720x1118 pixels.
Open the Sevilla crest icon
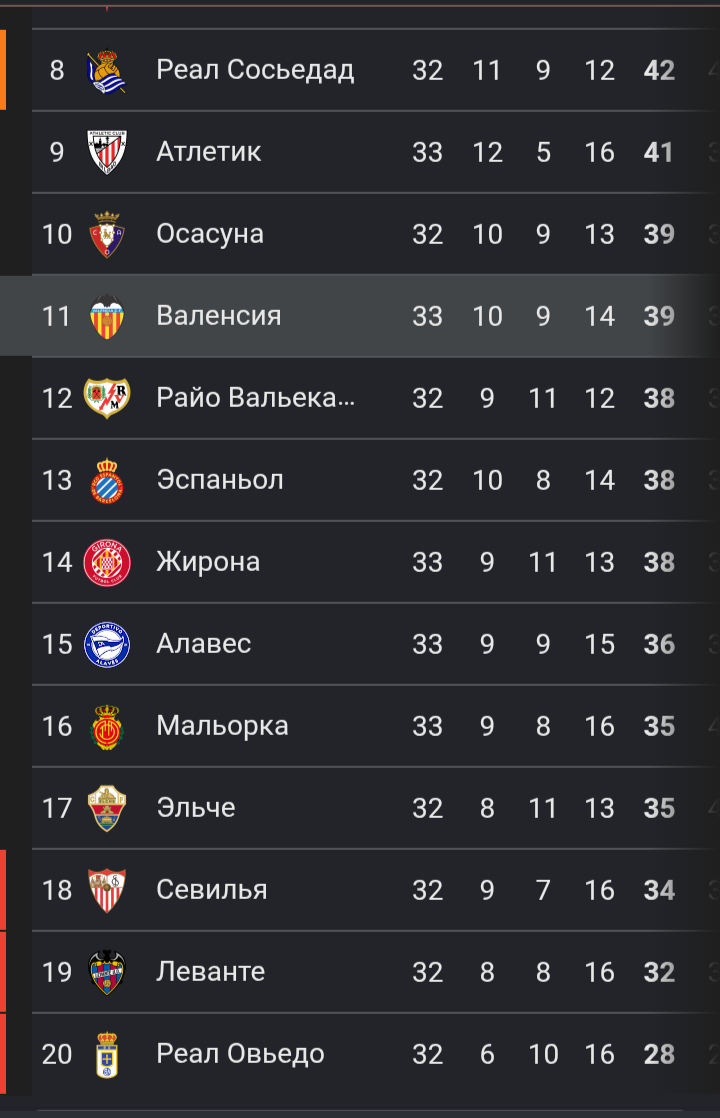tap(106, 890)
